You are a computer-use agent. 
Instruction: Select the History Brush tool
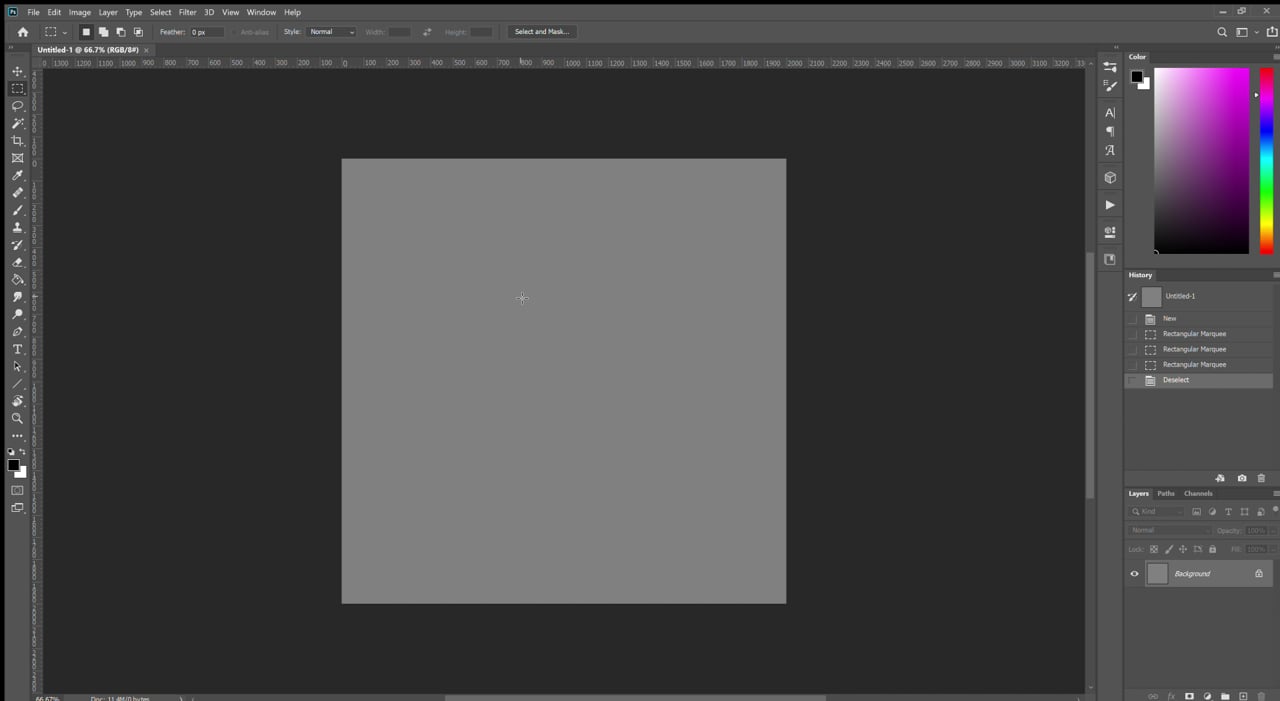point(17,245)
